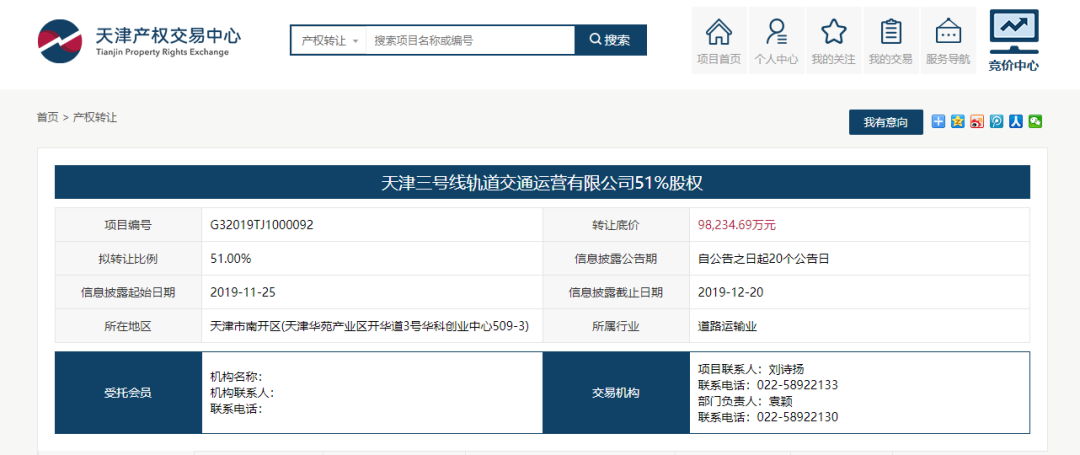Share to QQ Zone via yellow star icon
Image resolution: width=1080 pixels, height=455 pixels.
(x=957, y=121)
